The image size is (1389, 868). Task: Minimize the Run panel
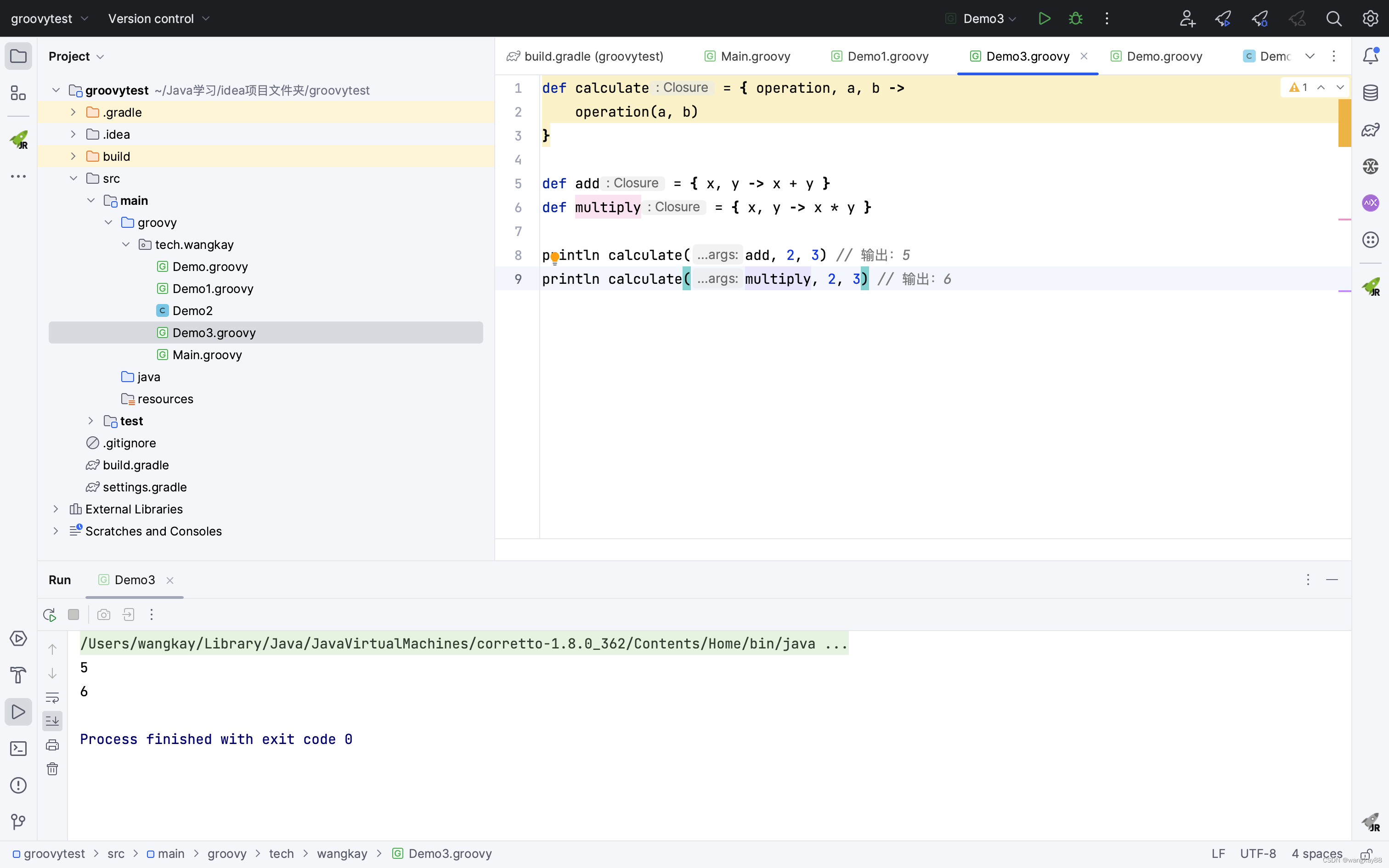pos(1332,580)
